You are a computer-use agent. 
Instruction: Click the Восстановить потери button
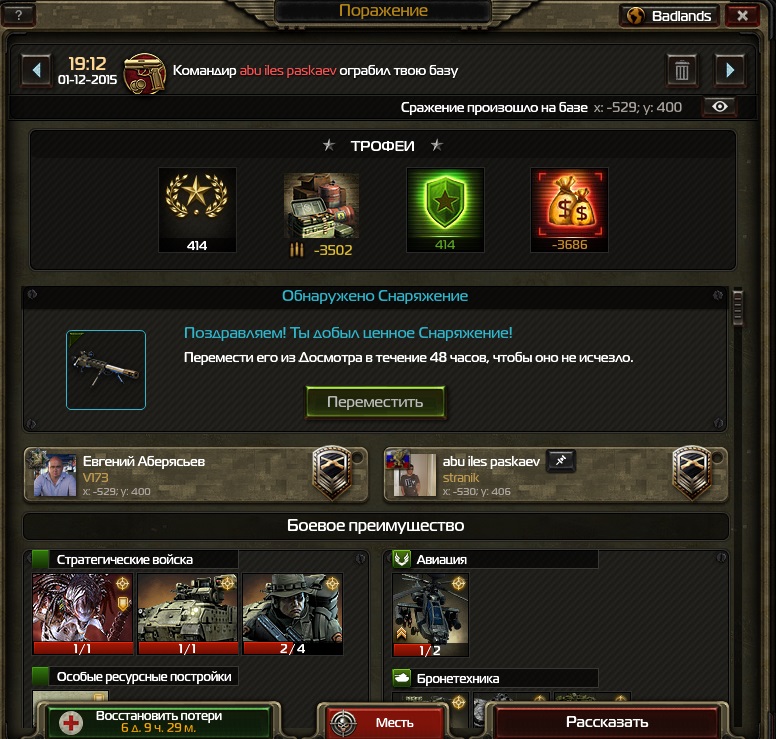pos(159,722)
